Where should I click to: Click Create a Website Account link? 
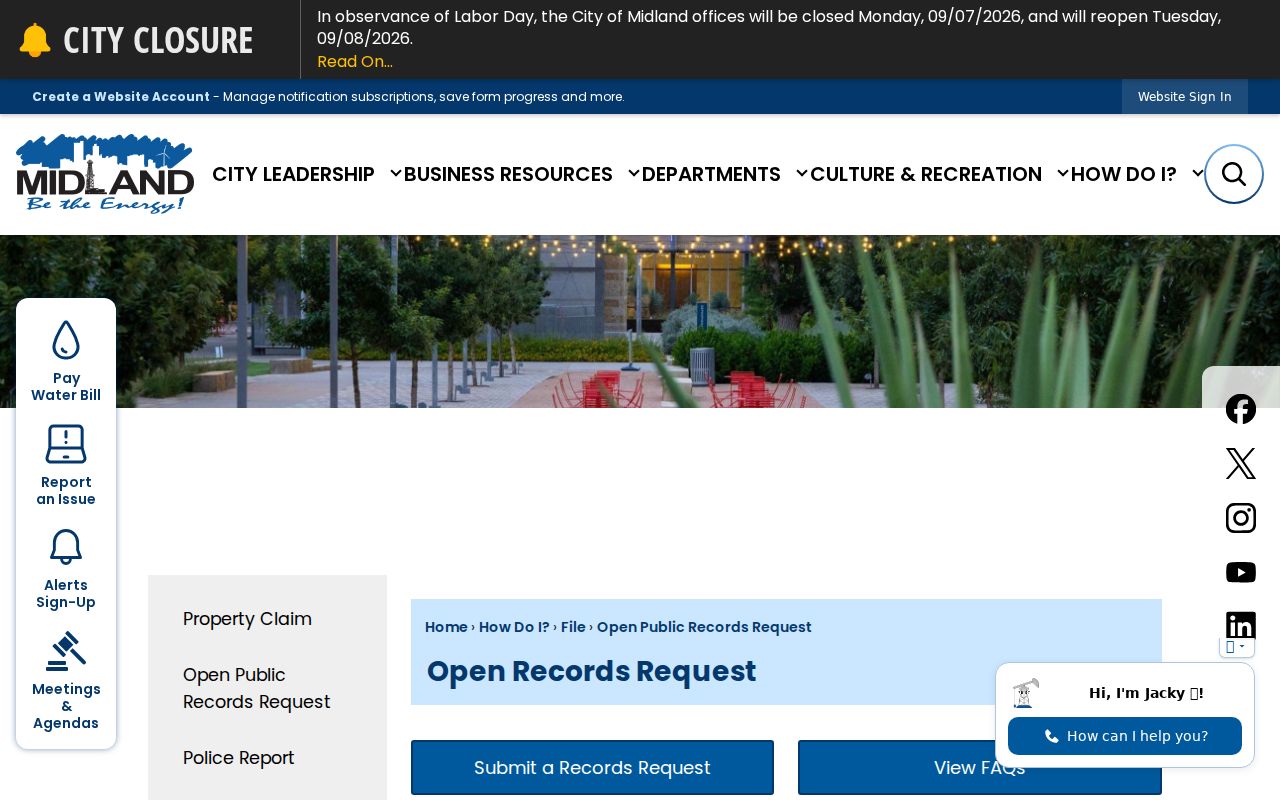click(121, 97)
